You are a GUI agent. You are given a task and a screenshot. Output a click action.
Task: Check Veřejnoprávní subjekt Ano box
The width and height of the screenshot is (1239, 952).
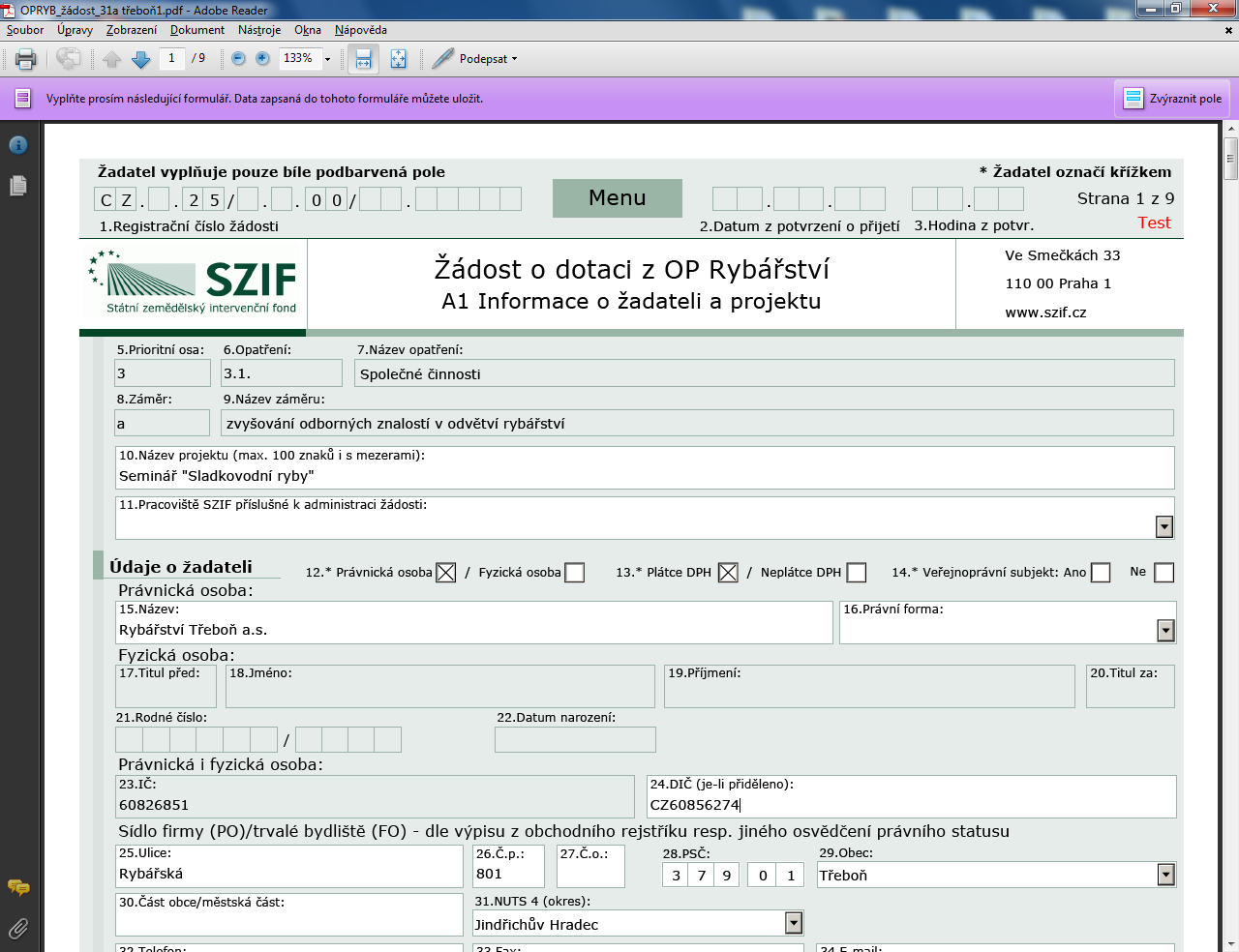click(1100, 573)
